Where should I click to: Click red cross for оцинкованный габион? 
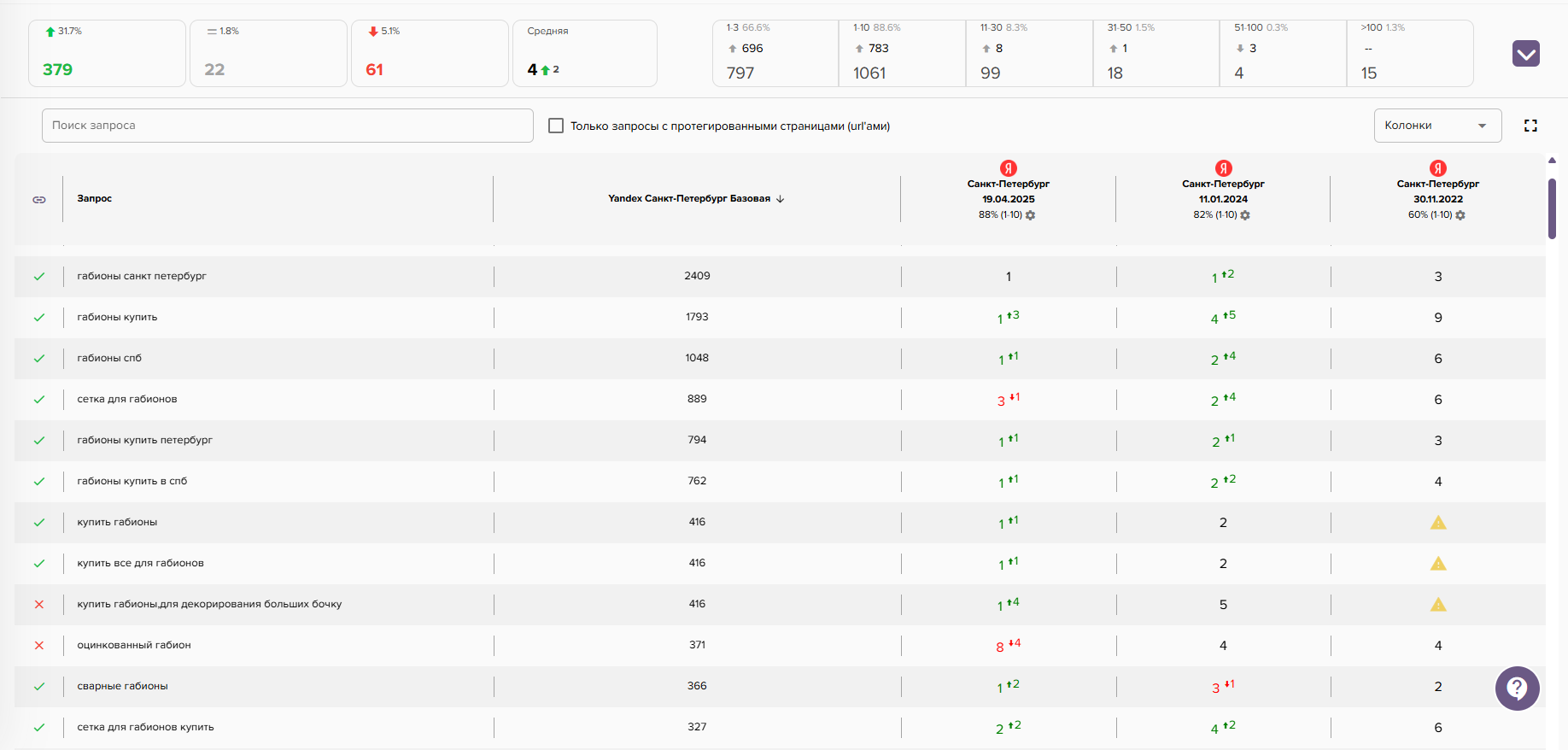[x=39, y=646]
